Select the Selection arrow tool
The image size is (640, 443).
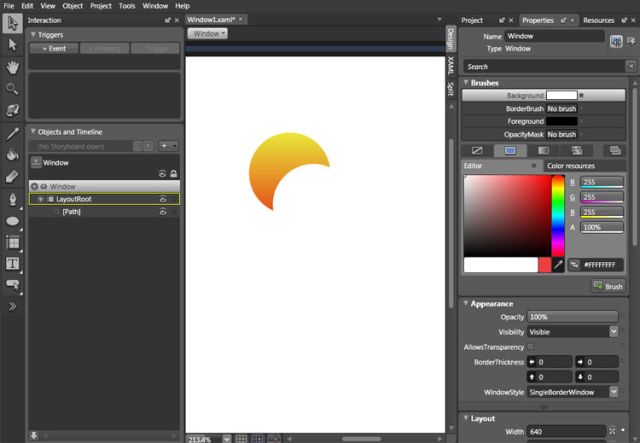12,24
